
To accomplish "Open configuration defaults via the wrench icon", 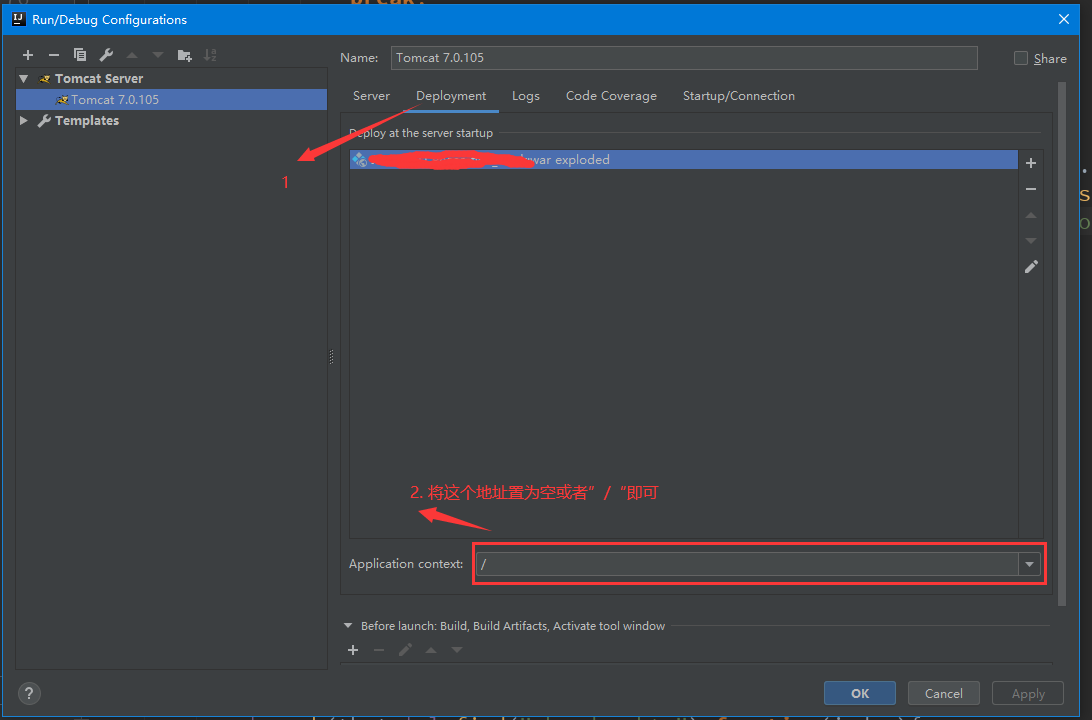I will click(106, 55).
